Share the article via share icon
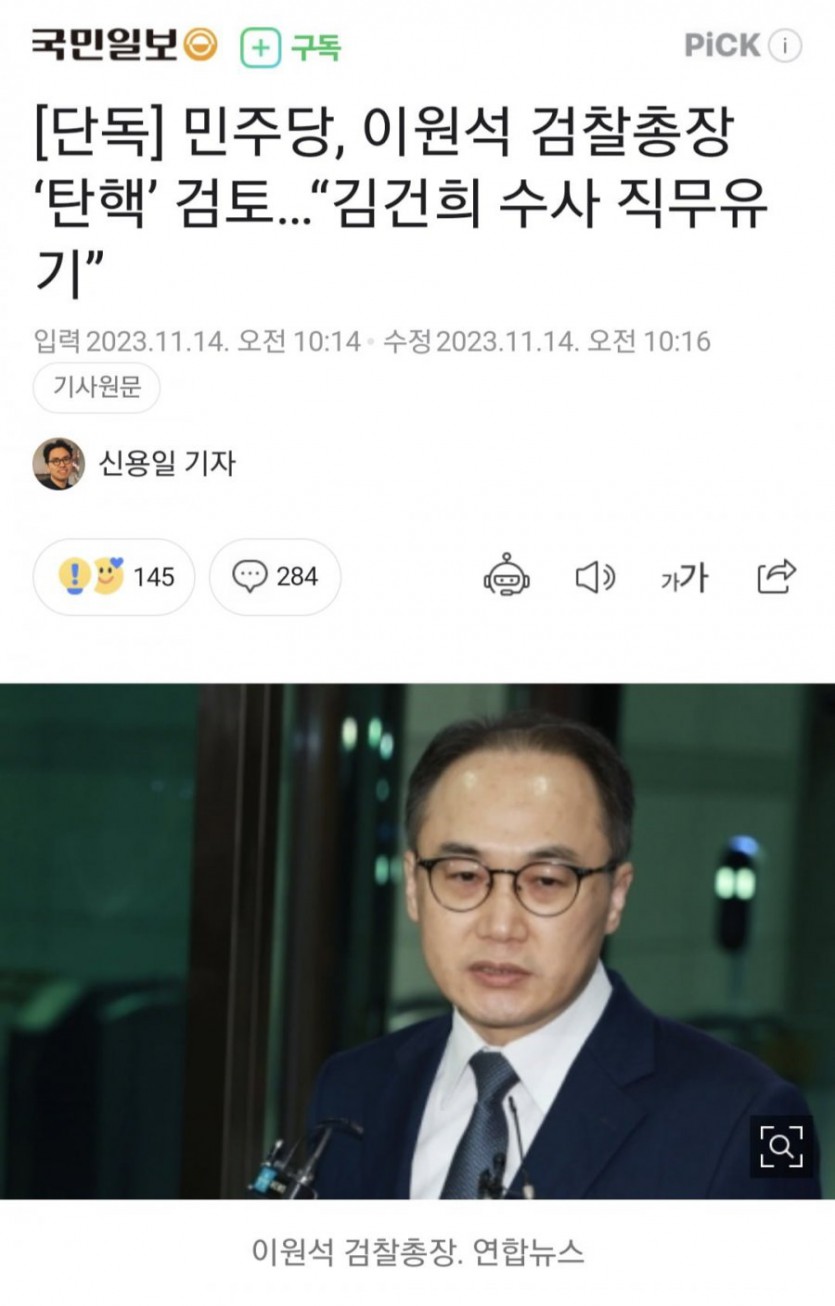The image size is (835, 1306). (x=777, y=576)
